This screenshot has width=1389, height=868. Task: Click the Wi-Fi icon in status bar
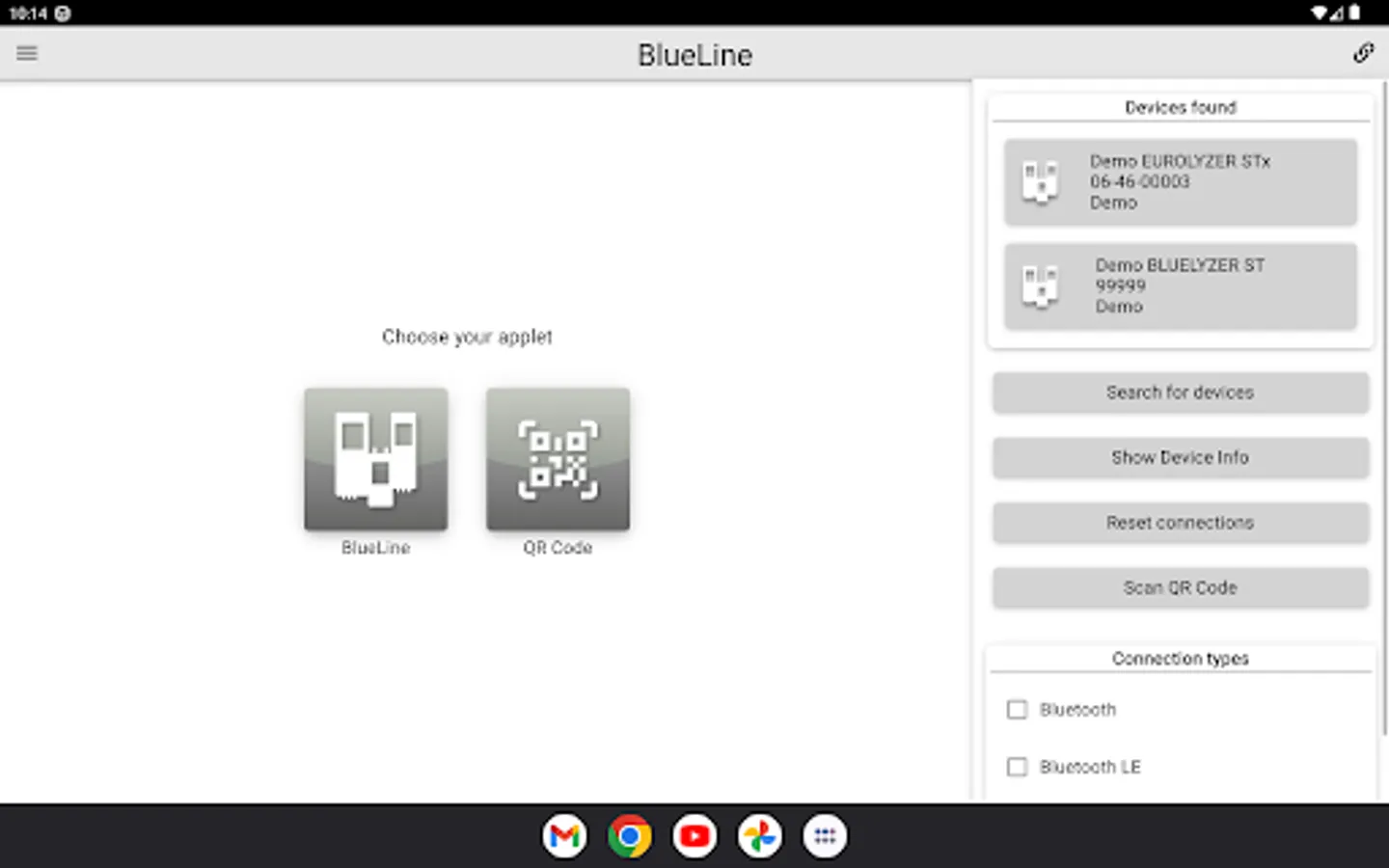tap(1320, 13)
